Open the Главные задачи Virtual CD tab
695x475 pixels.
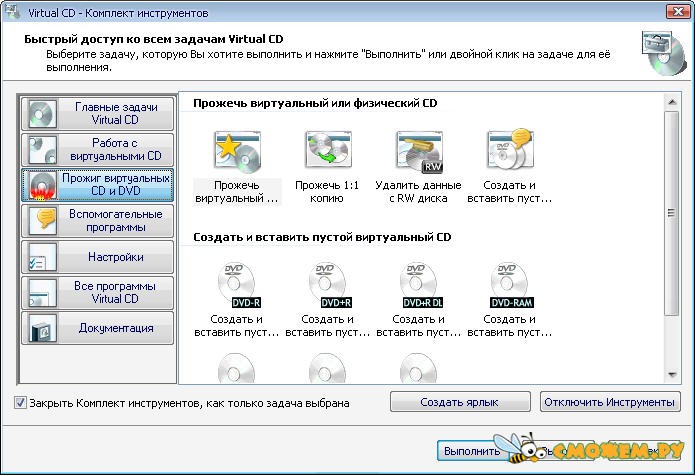98,113
